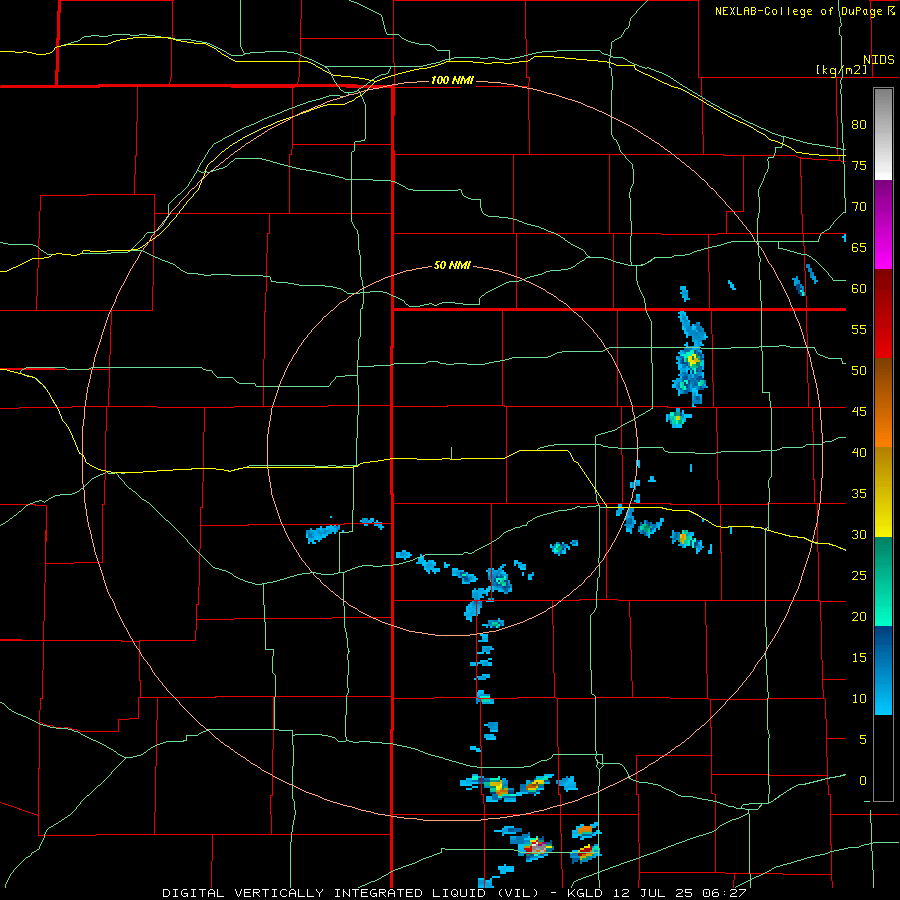
Task: Pick the red color bar segment
Action: (883, 314)
